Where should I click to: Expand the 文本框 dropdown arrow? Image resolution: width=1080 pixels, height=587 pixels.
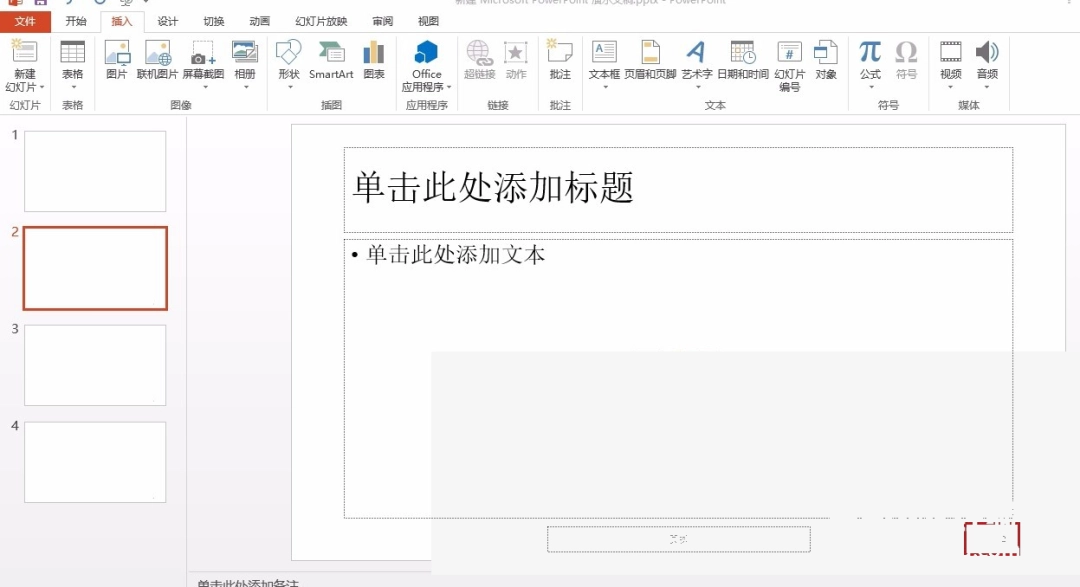pos(605,87)
